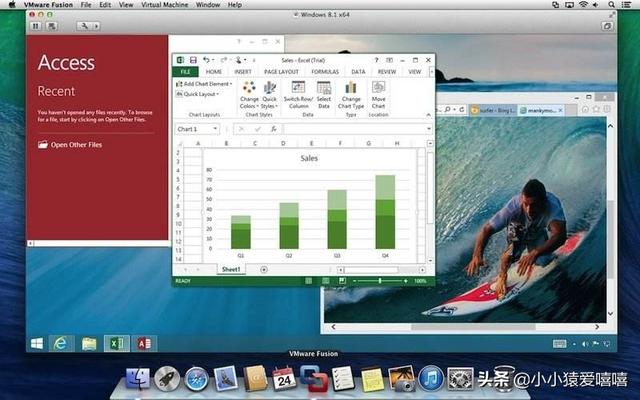Viewport: 640px width, 400px height.
Task: Switch to the INSERT ribbon tab
Action: 242,71
